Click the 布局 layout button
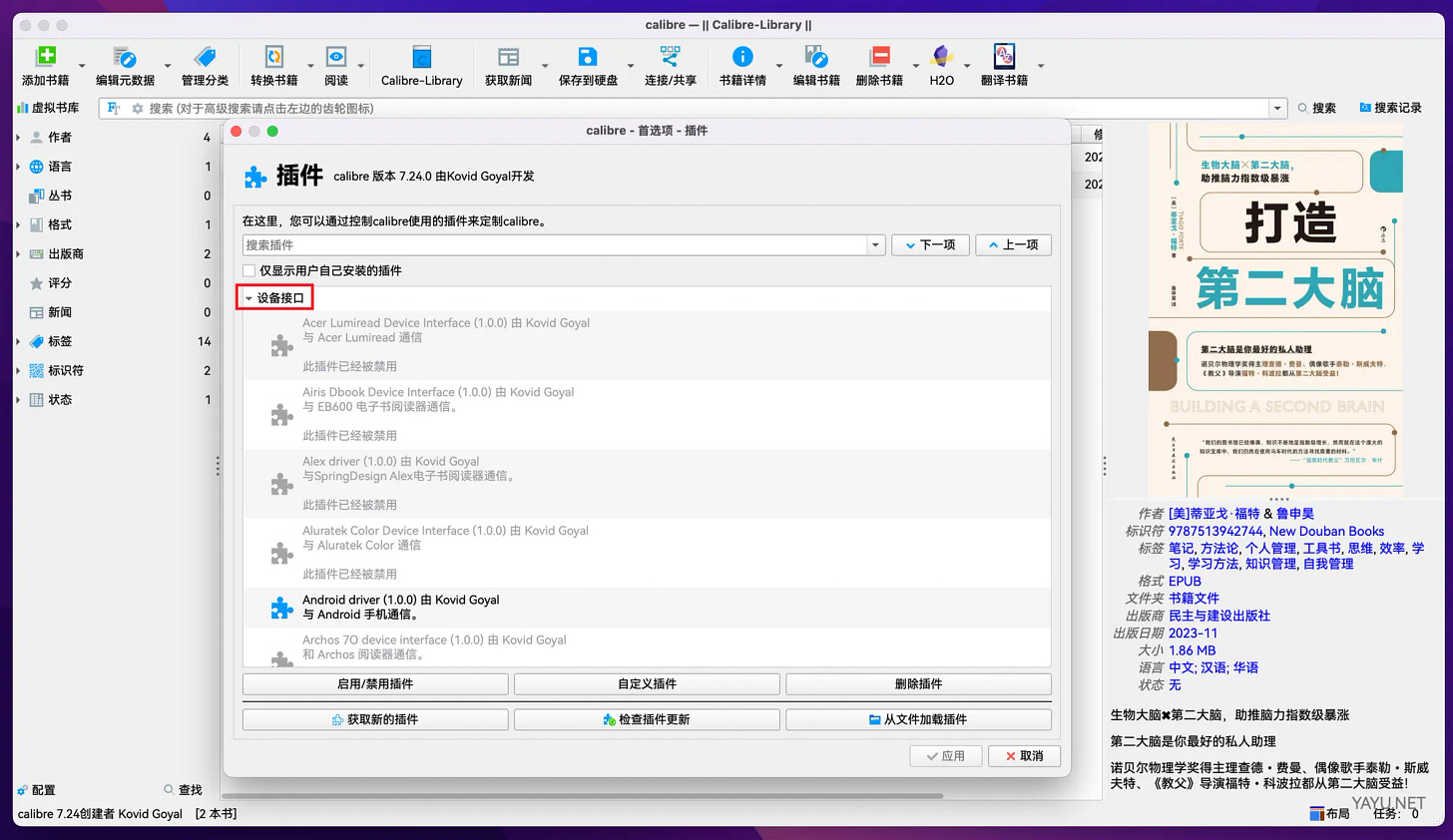 point(1329,813)
